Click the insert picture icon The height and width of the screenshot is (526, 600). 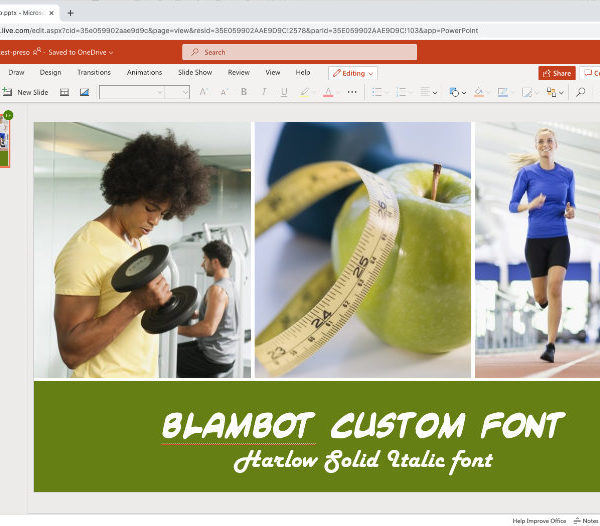84,92
